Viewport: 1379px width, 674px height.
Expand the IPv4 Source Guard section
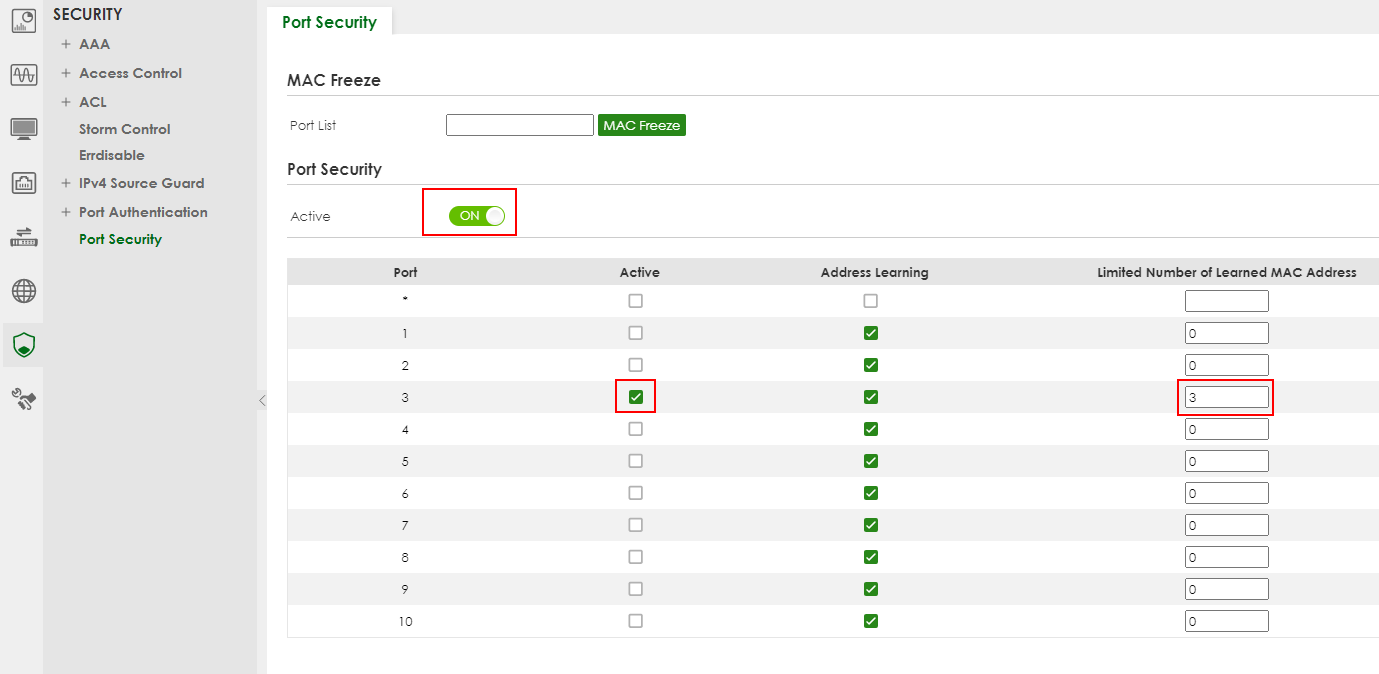tap(66, 183)
